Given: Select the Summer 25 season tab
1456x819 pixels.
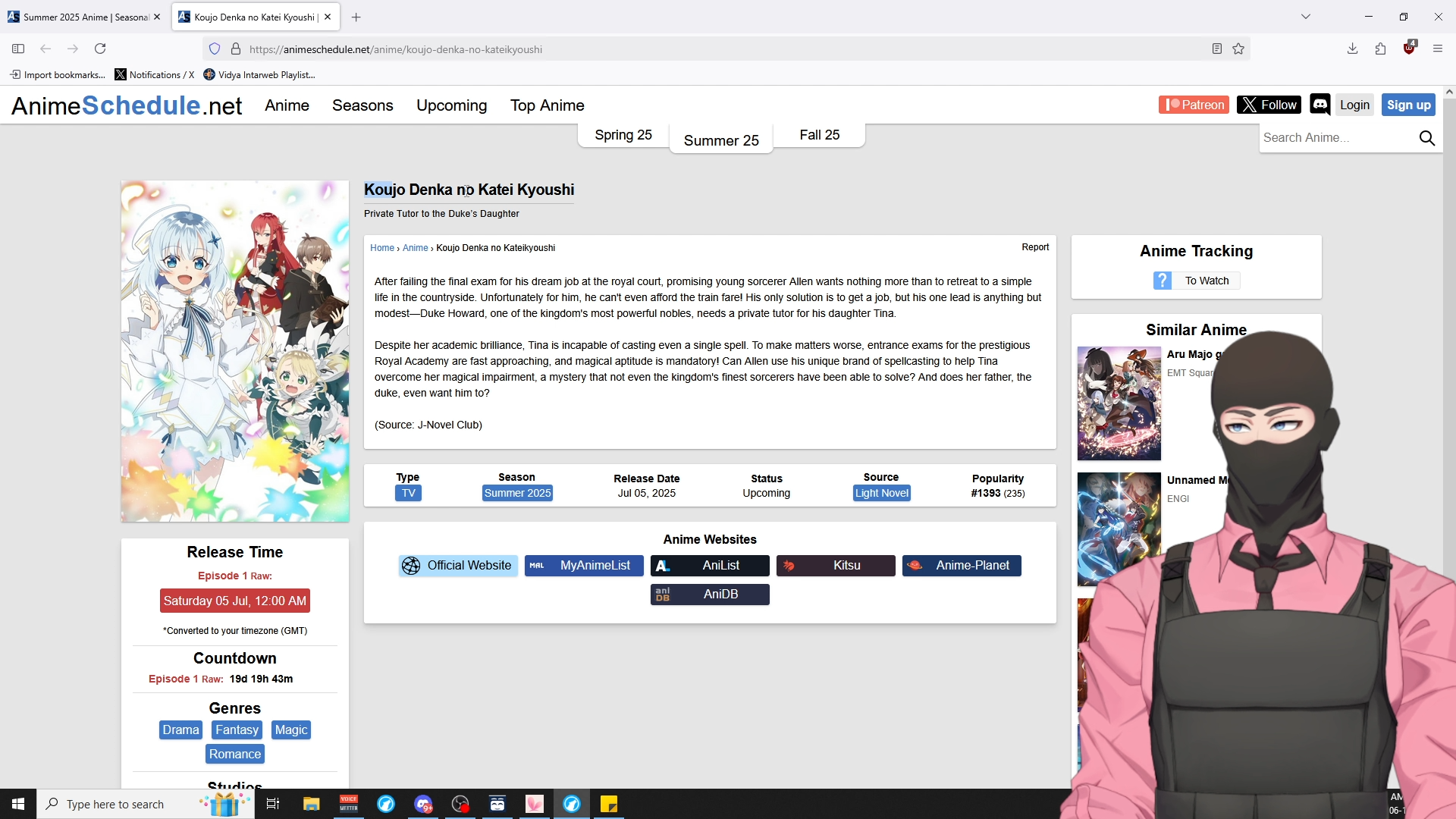Looking at the screenshot, I should point(721,140).
